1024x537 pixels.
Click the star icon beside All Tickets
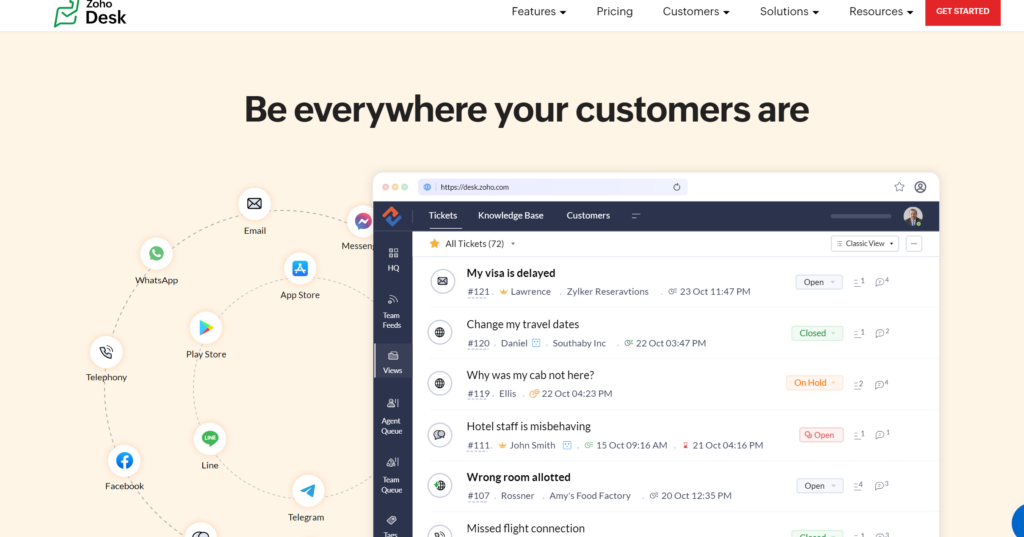click(x=434, y=243)
